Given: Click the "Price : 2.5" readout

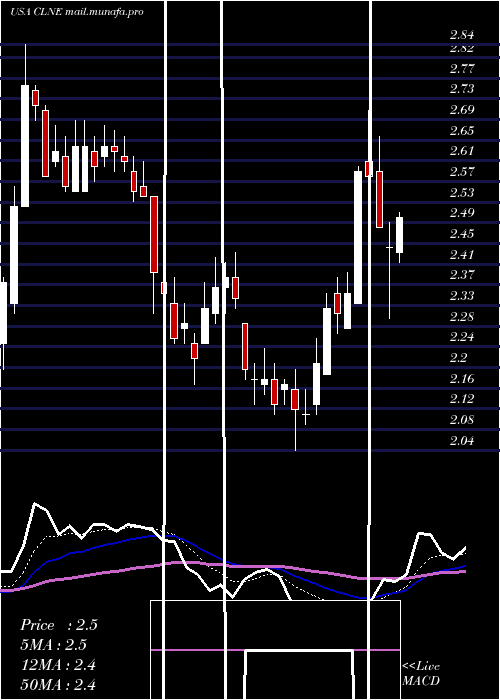Looking at the screenshot, I should coord(59,625).
